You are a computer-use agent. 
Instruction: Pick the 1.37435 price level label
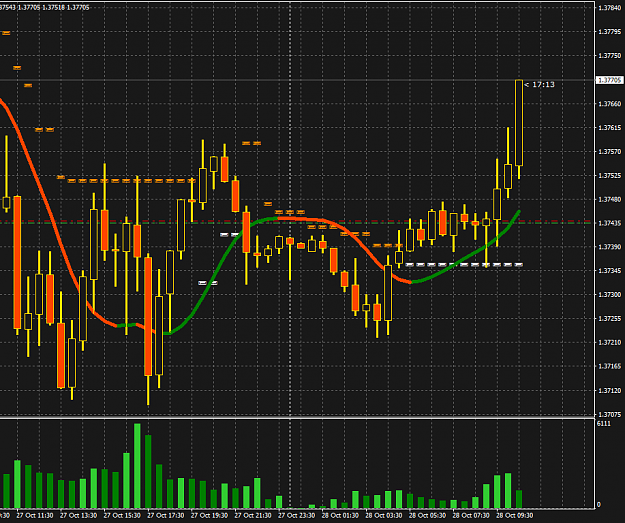pos(610,223)
